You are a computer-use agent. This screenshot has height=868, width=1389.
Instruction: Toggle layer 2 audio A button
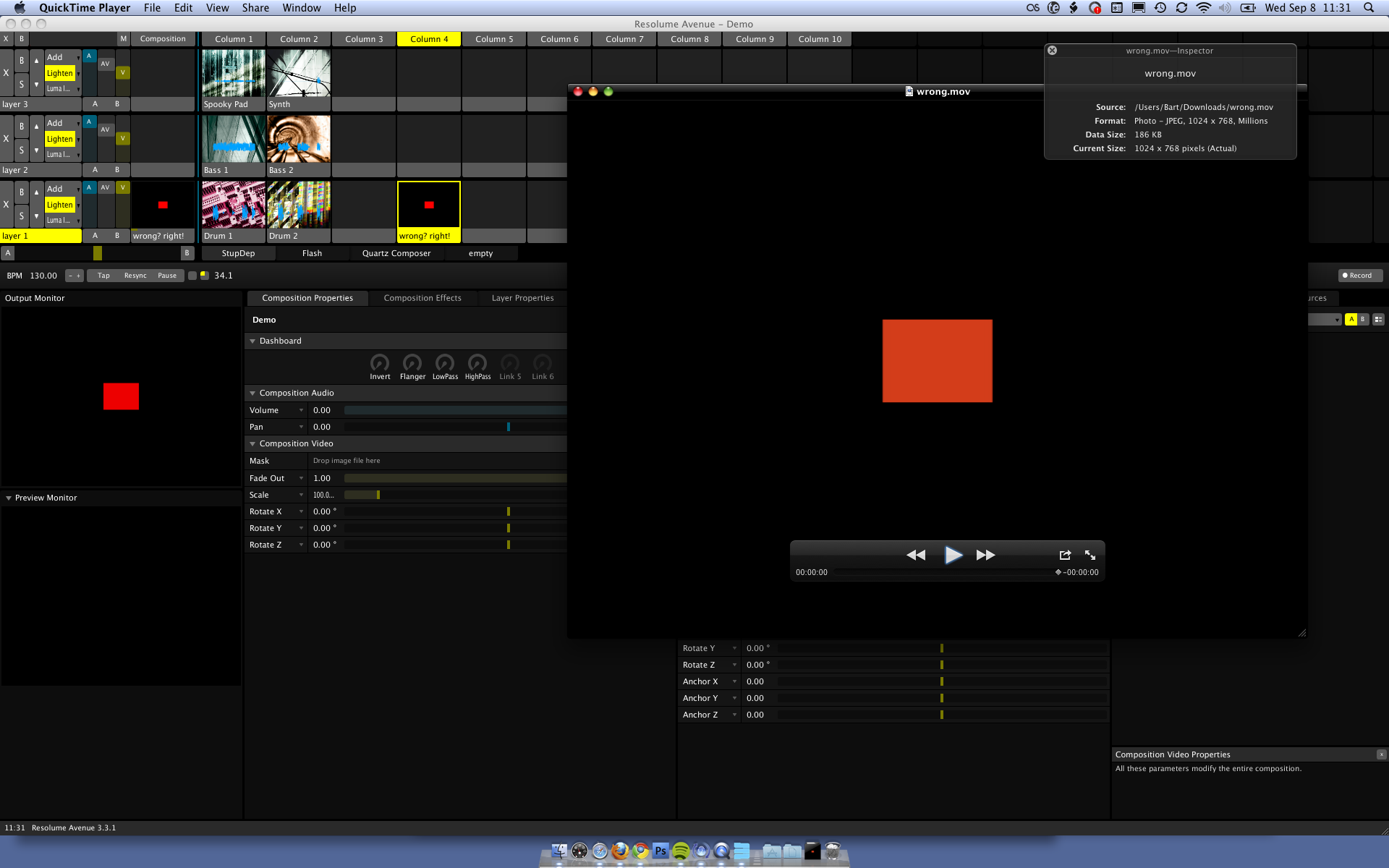[x=89, y=122]
